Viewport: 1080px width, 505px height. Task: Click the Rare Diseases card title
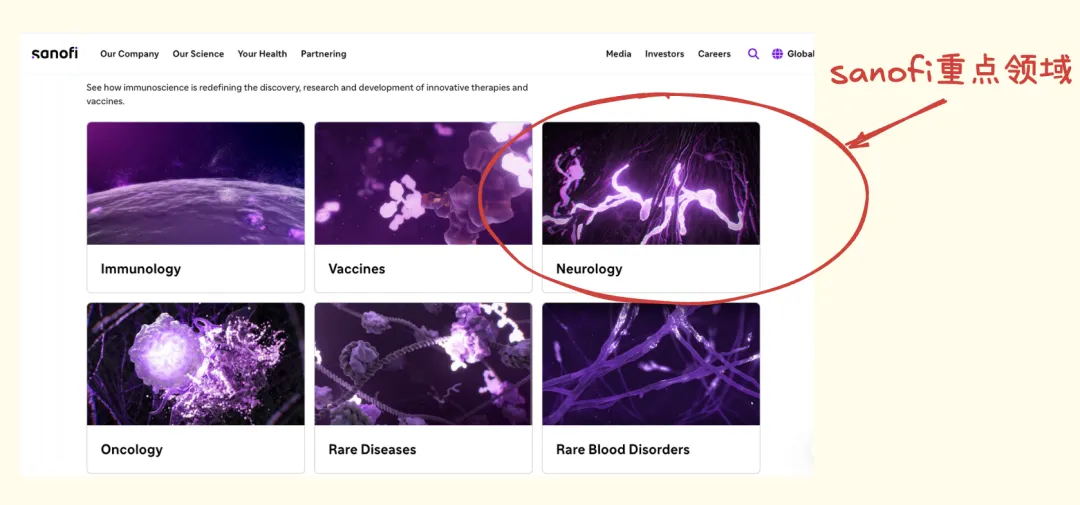point(372,450)
